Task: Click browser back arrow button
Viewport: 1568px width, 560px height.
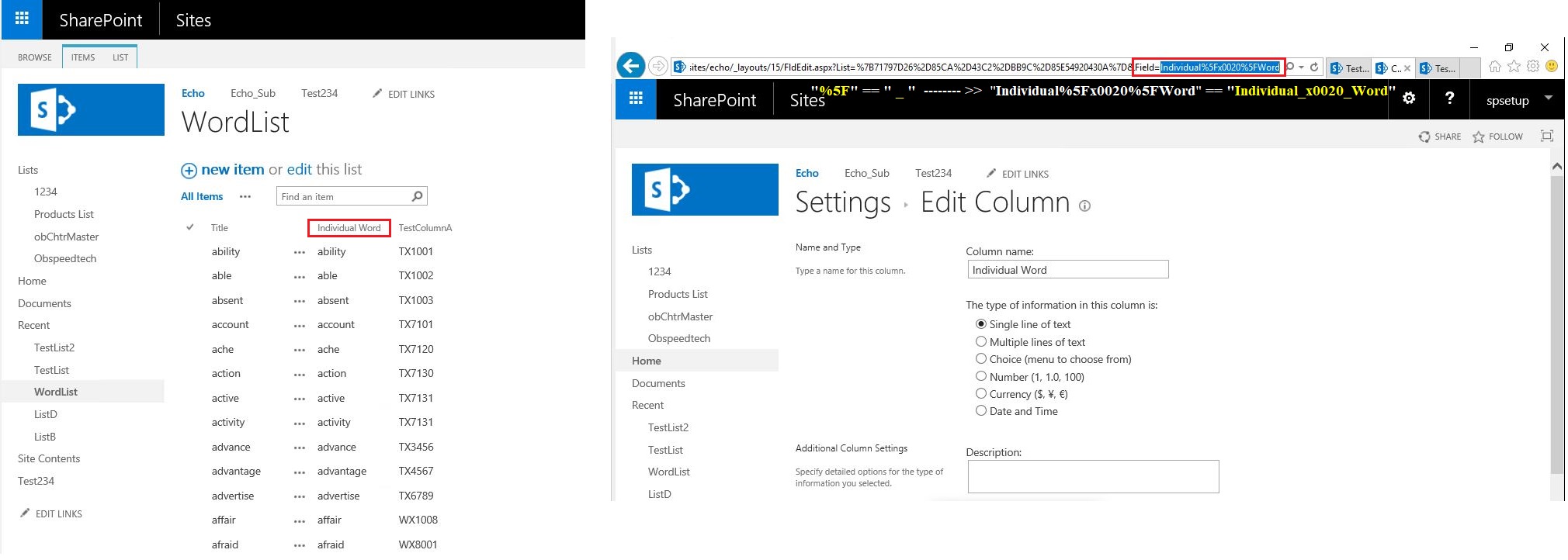Action: [631, 66]
